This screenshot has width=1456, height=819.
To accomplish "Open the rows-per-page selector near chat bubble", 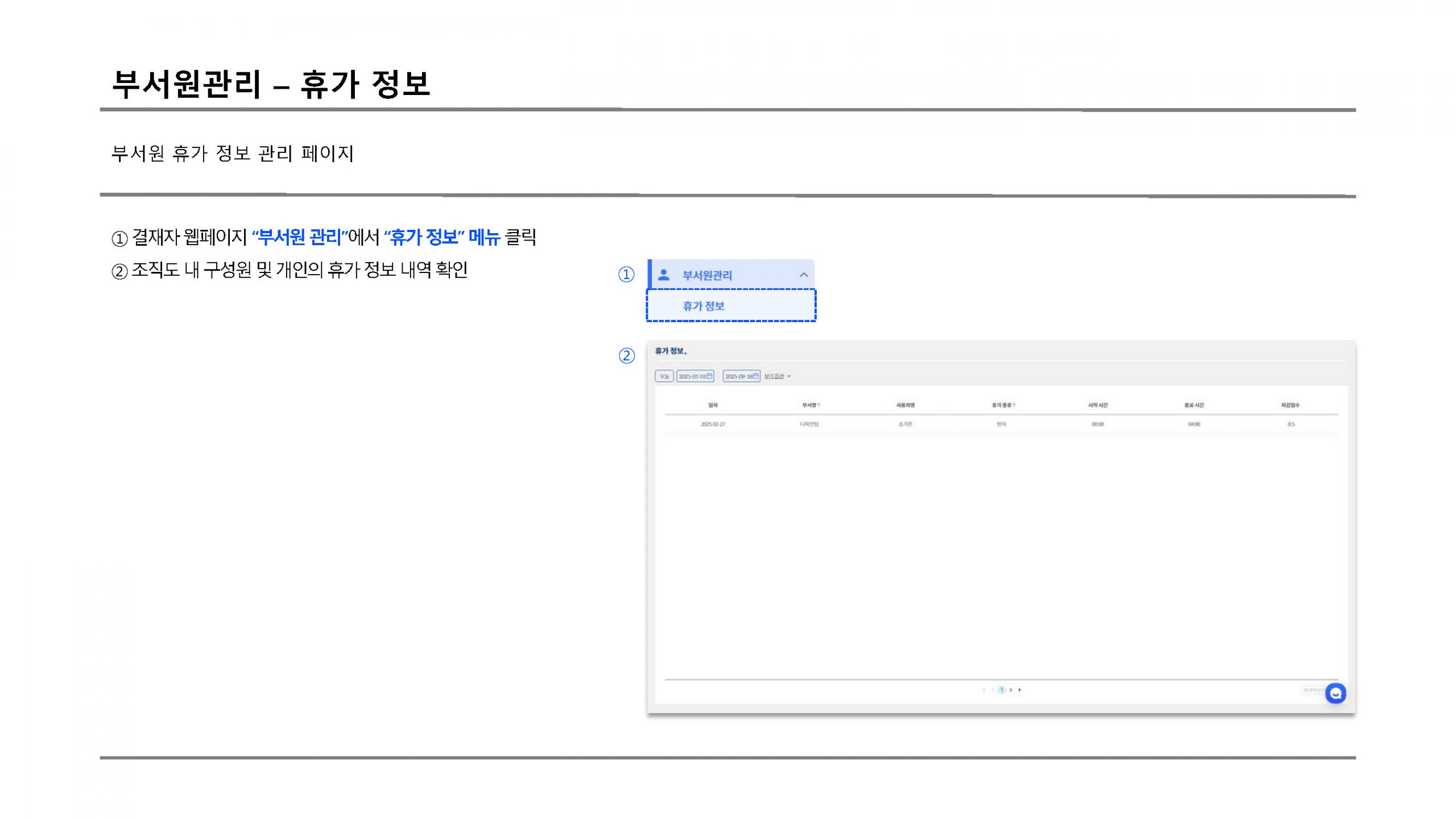I will tap(1313, 690).
